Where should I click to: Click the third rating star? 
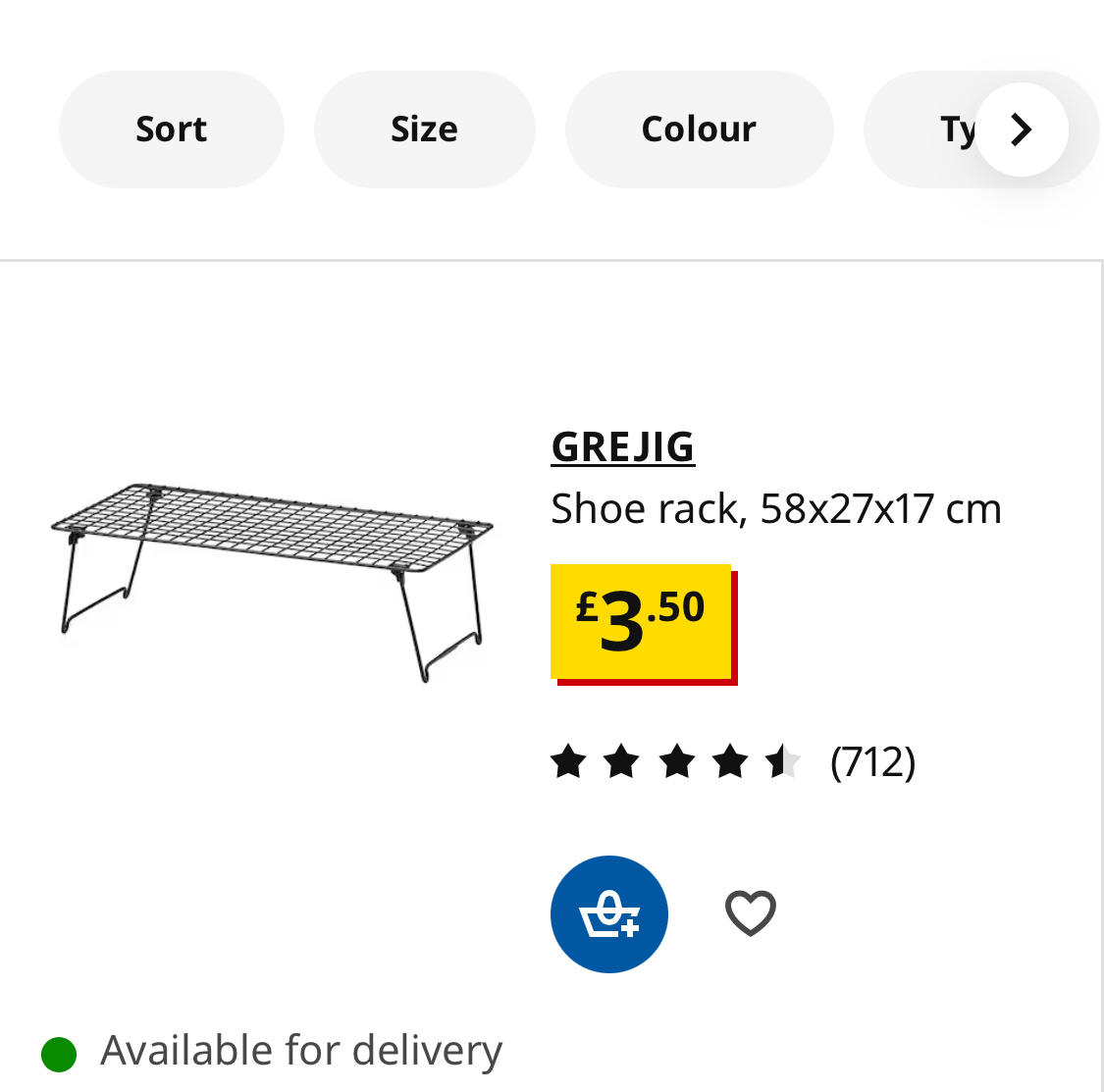tap(676, 761)
